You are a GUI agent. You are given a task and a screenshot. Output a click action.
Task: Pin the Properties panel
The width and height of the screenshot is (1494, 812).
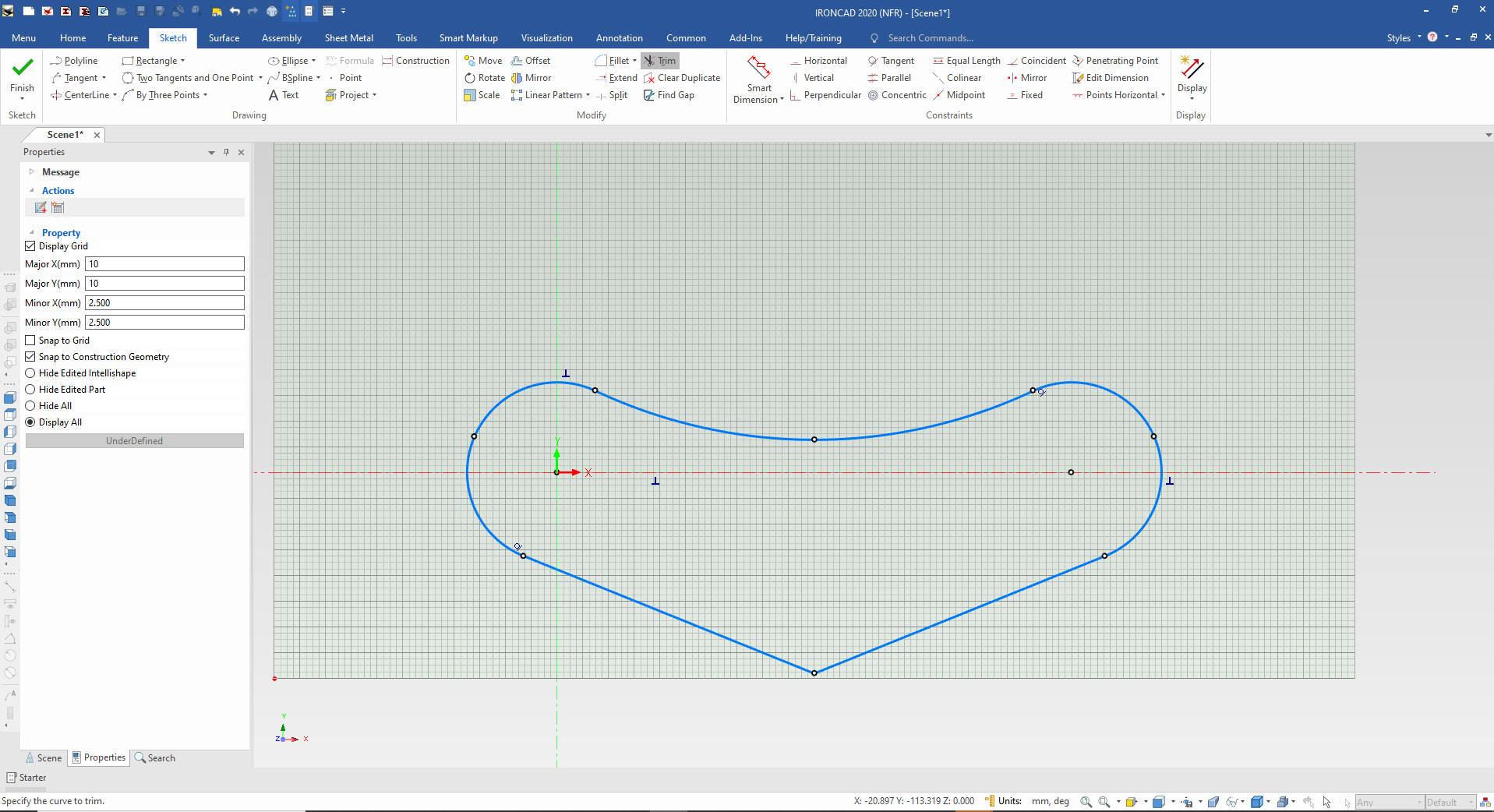click(x=226, y=152)
